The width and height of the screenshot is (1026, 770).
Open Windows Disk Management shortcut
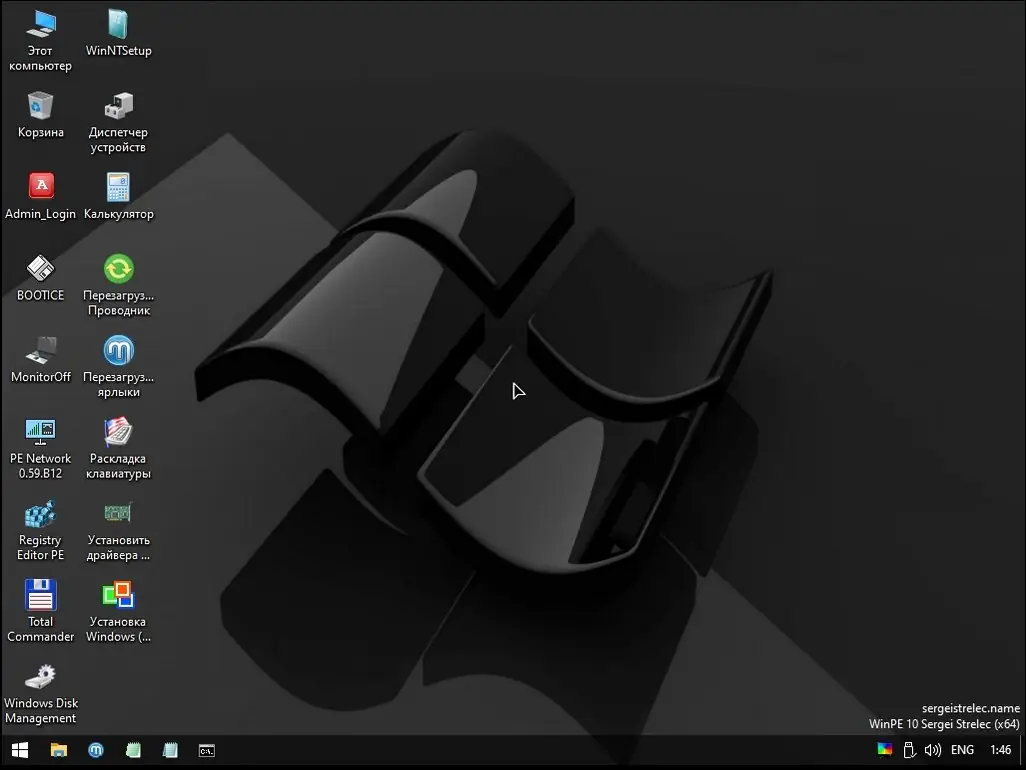click(x=41, y=693)
